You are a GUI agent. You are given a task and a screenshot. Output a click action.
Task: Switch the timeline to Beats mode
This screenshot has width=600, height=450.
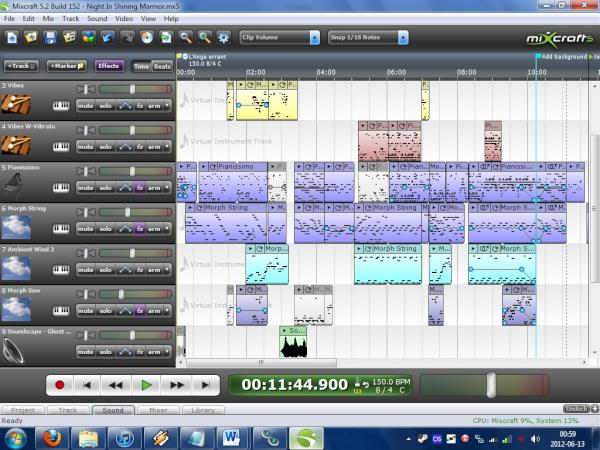162,67
